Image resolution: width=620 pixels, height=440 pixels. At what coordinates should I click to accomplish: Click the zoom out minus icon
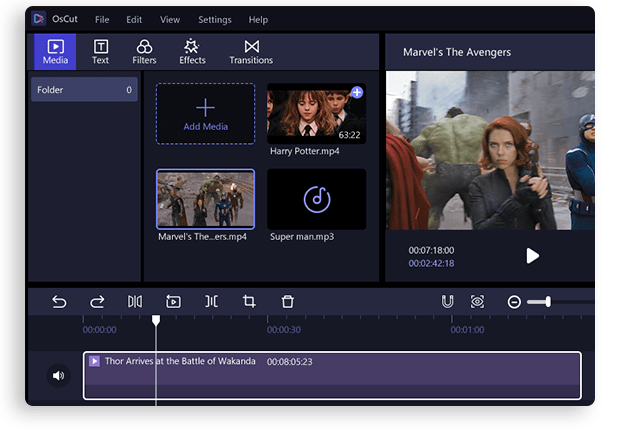point(514,302)
